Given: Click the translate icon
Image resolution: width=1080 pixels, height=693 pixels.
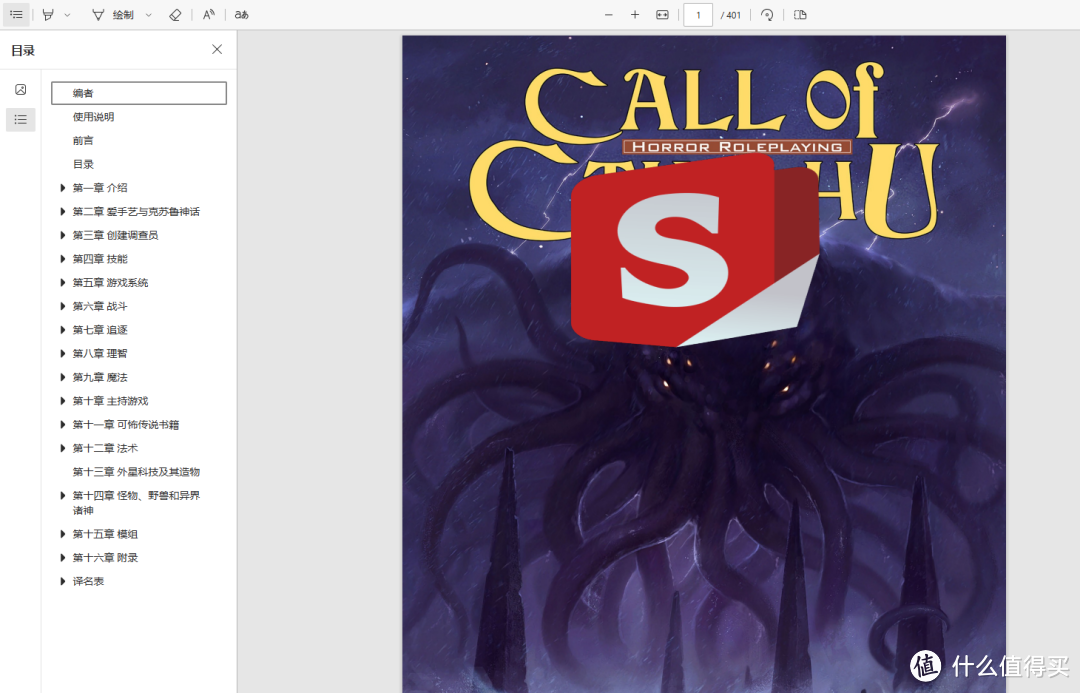Looking at the screenshot, I should [x=241, y=15].
